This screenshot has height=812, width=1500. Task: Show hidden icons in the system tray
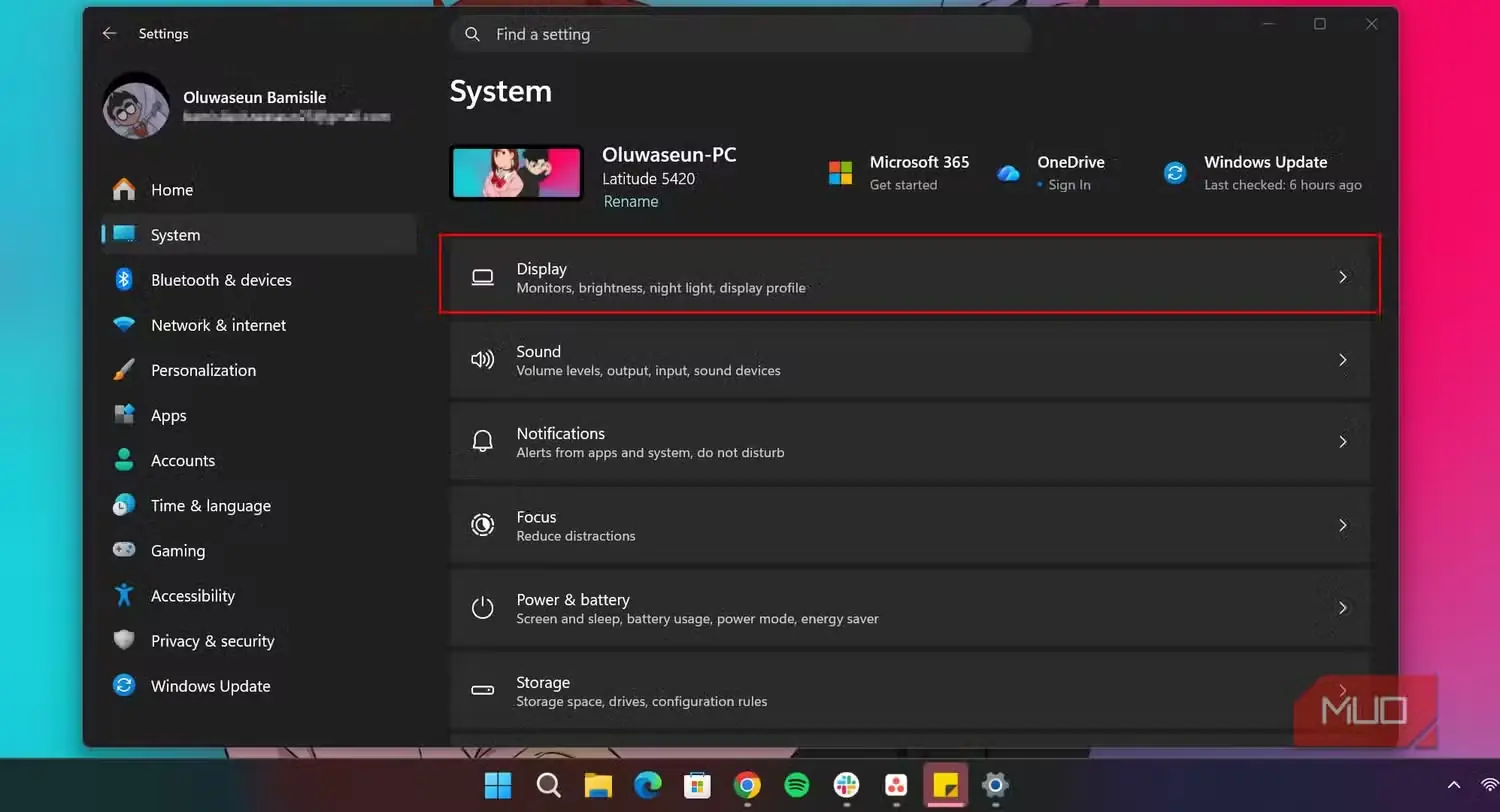(1454, 786)
